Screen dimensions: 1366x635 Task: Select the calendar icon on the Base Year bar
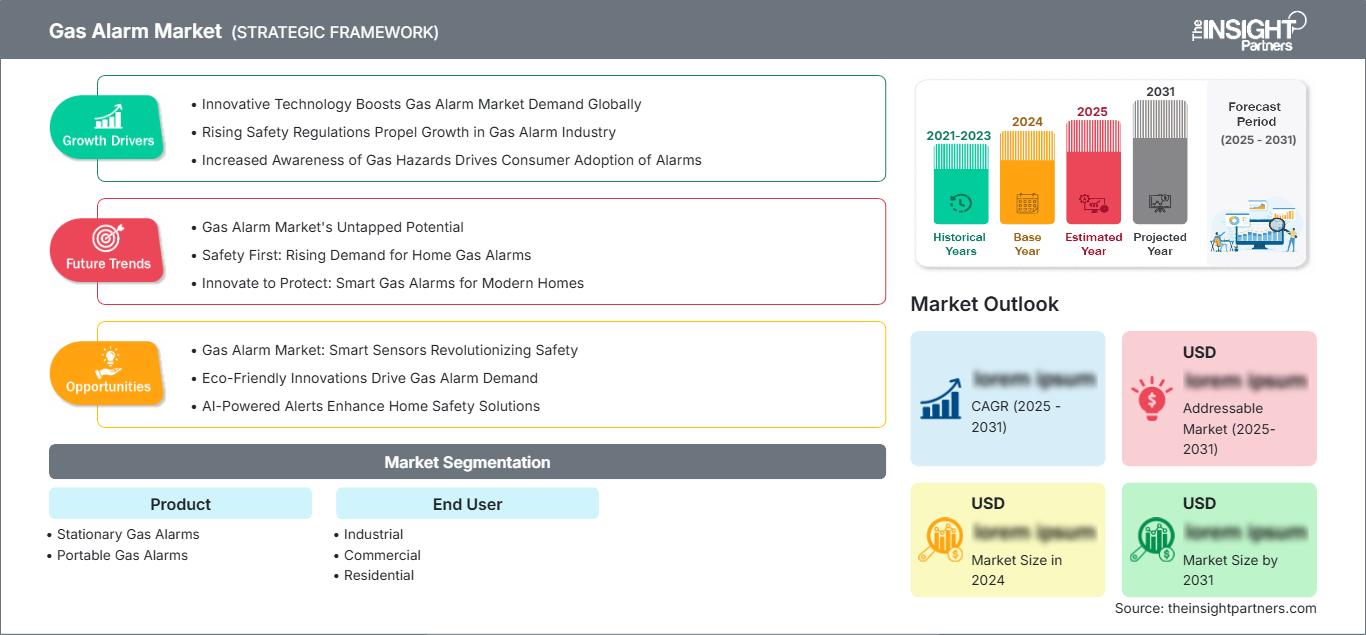pyautogui.click(x=1026, y=205)
